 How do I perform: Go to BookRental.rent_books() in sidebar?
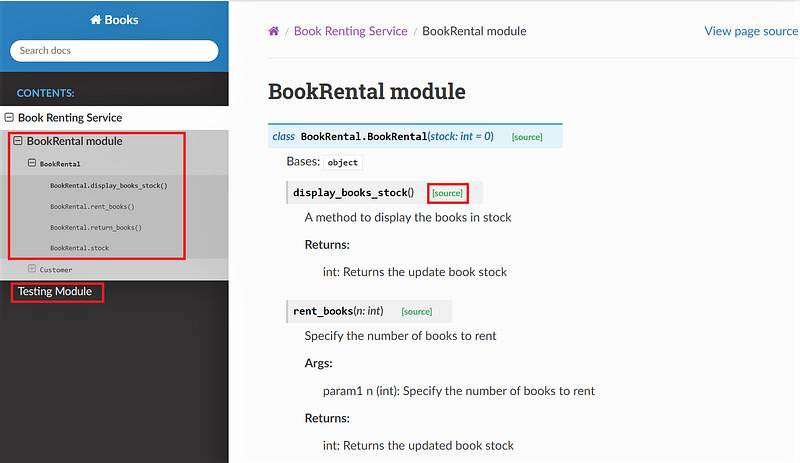[x=92, y=207]
